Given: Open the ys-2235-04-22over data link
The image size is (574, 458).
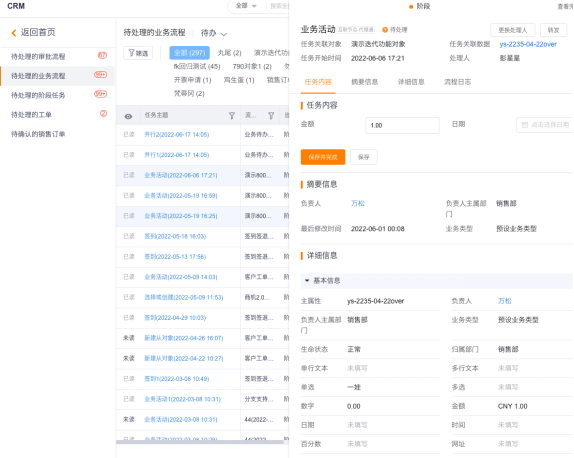Looking at the screenshot, I should [x=528, y=44].
